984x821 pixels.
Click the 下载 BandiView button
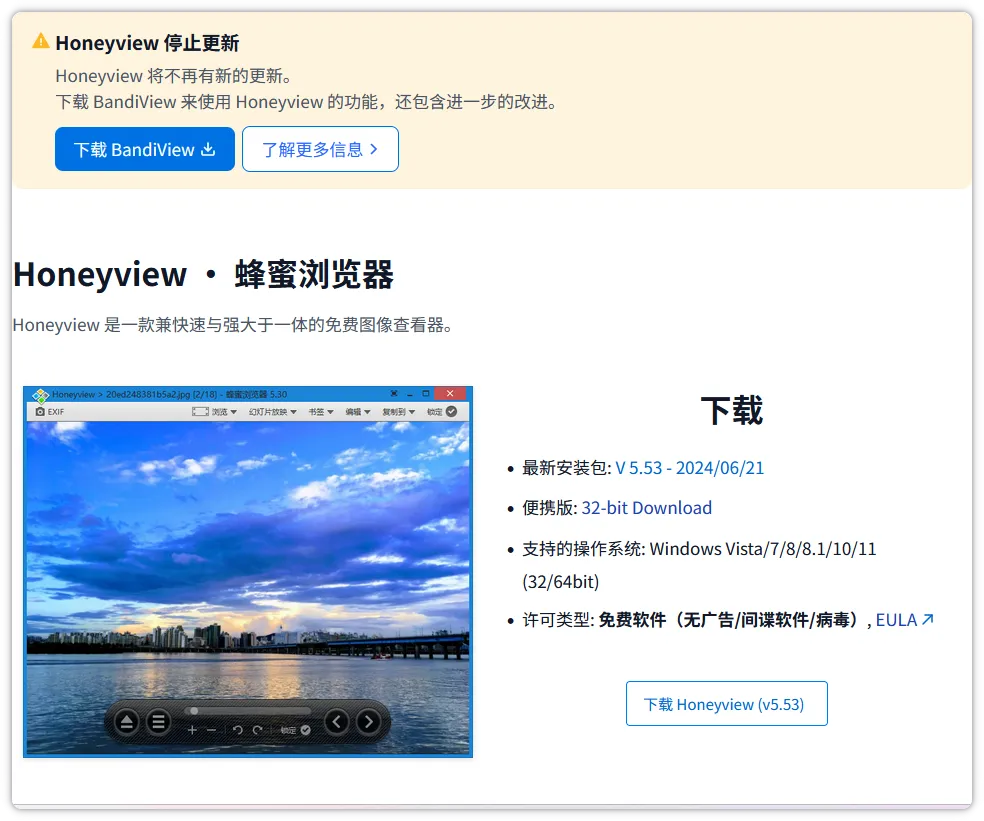coord(145,149)
